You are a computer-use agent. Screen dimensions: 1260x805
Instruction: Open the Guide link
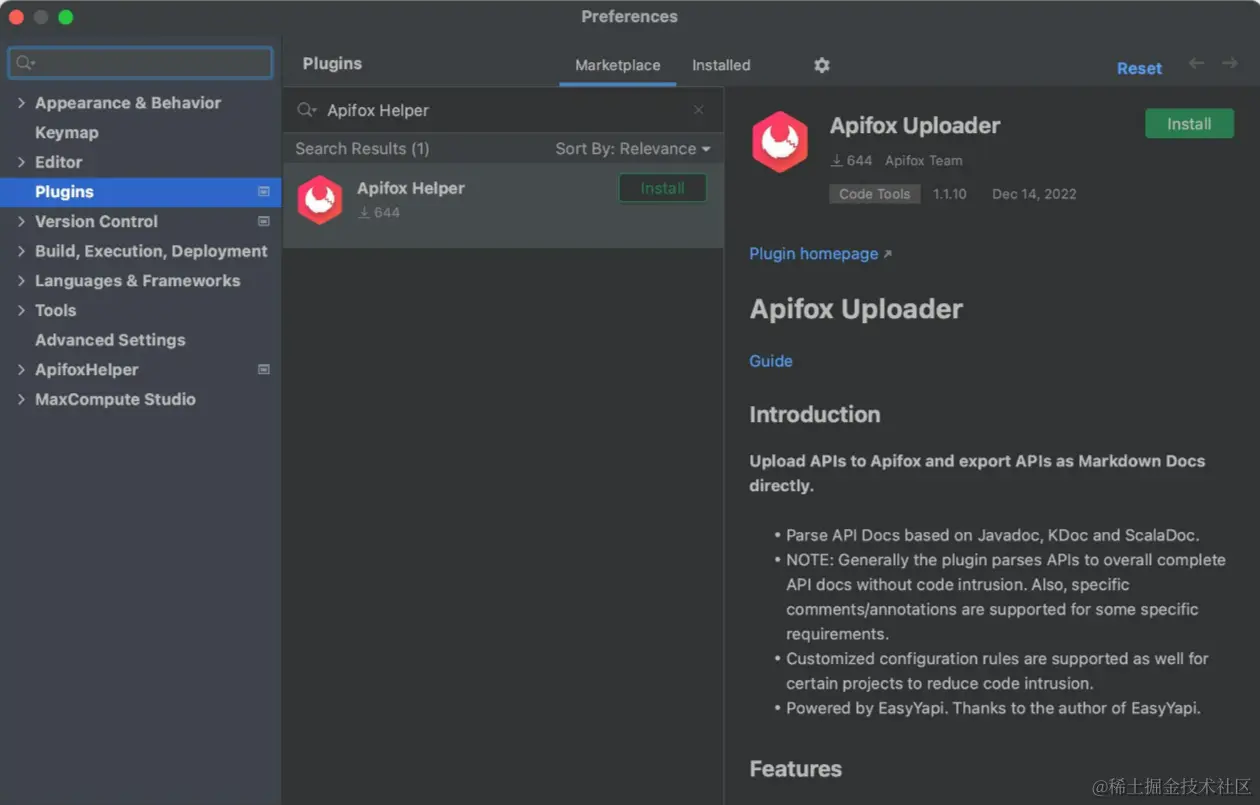click(x=771, y=361)
